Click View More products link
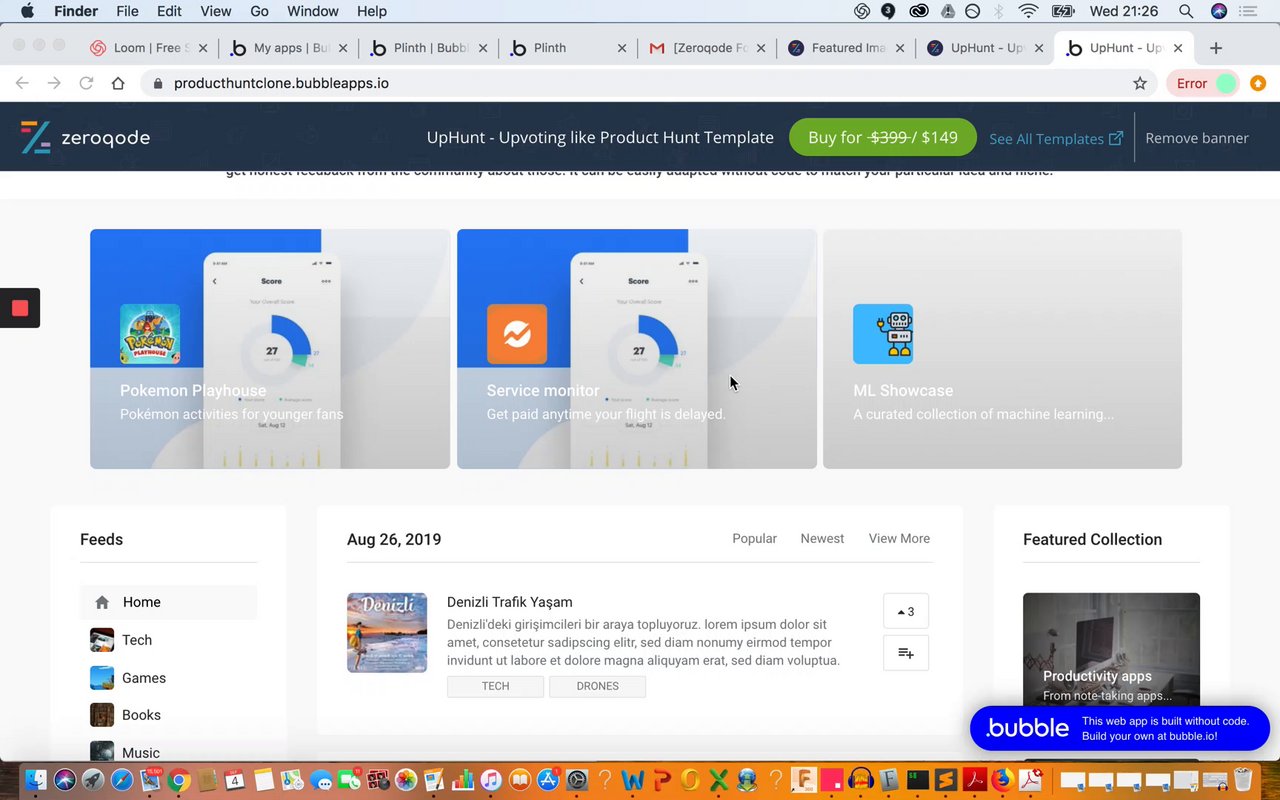This screenshot has height=800, width=1280. click(899, 538)
